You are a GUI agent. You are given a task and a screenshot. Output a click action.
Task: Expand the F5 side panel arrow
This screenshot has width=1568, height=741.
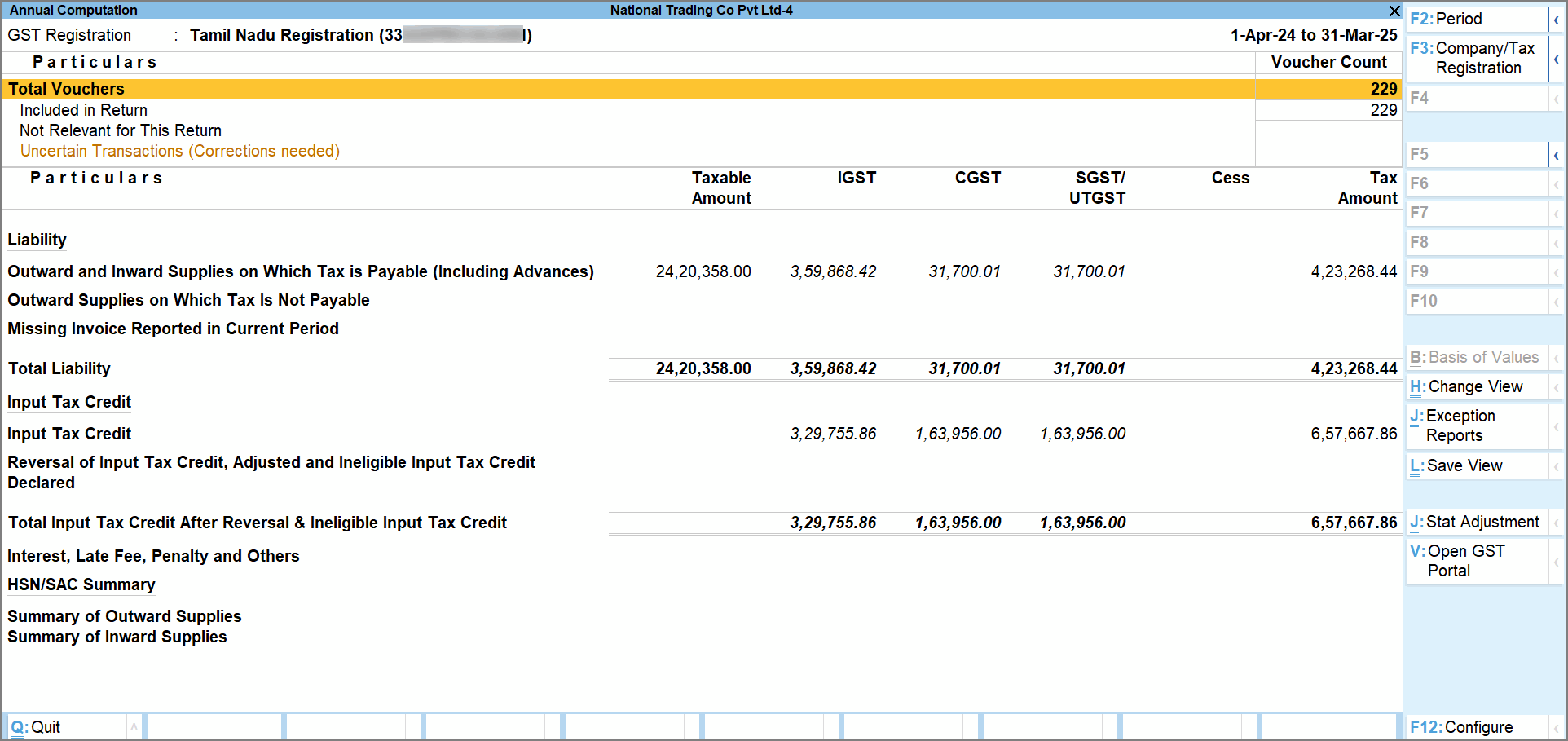[1556, 155]
